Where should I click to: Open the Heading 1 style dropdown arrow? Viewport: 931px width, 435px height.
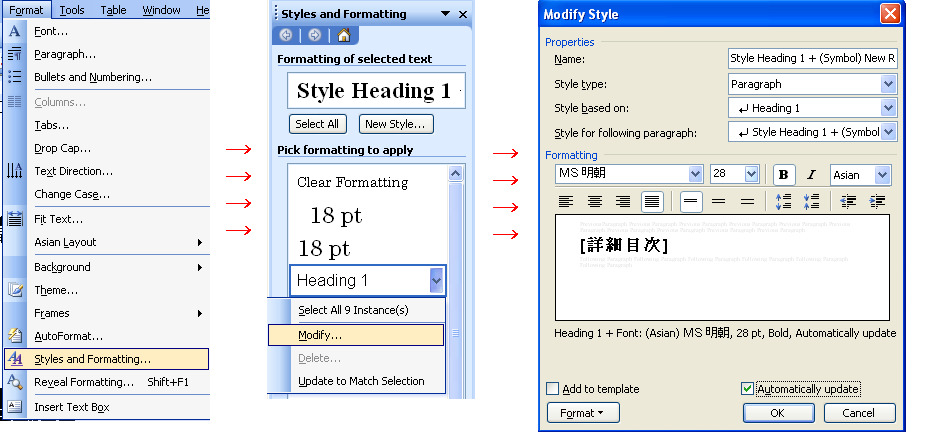[x=436, y=281]
